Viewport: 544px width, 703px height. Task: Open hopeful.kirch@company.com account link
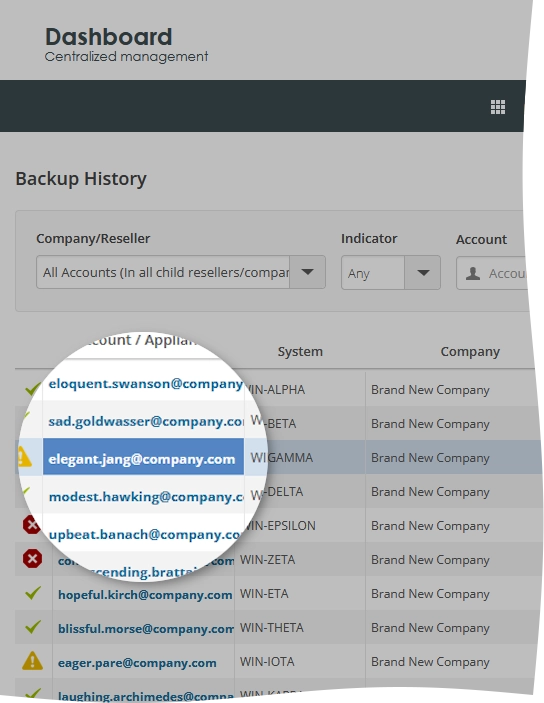coord(145,595)
